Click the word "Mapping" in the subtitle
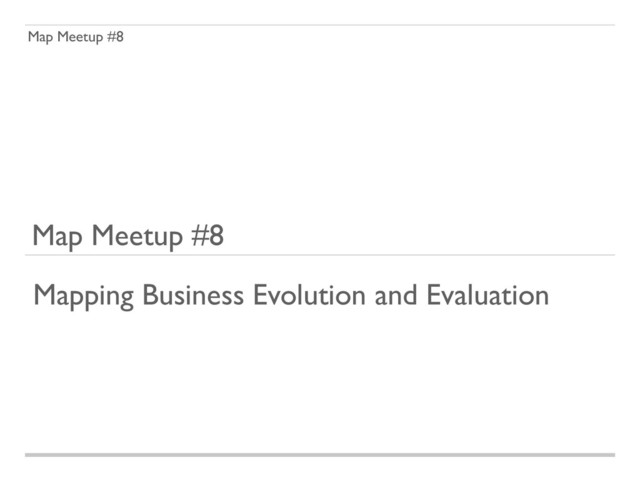 [x=83, y=297]
